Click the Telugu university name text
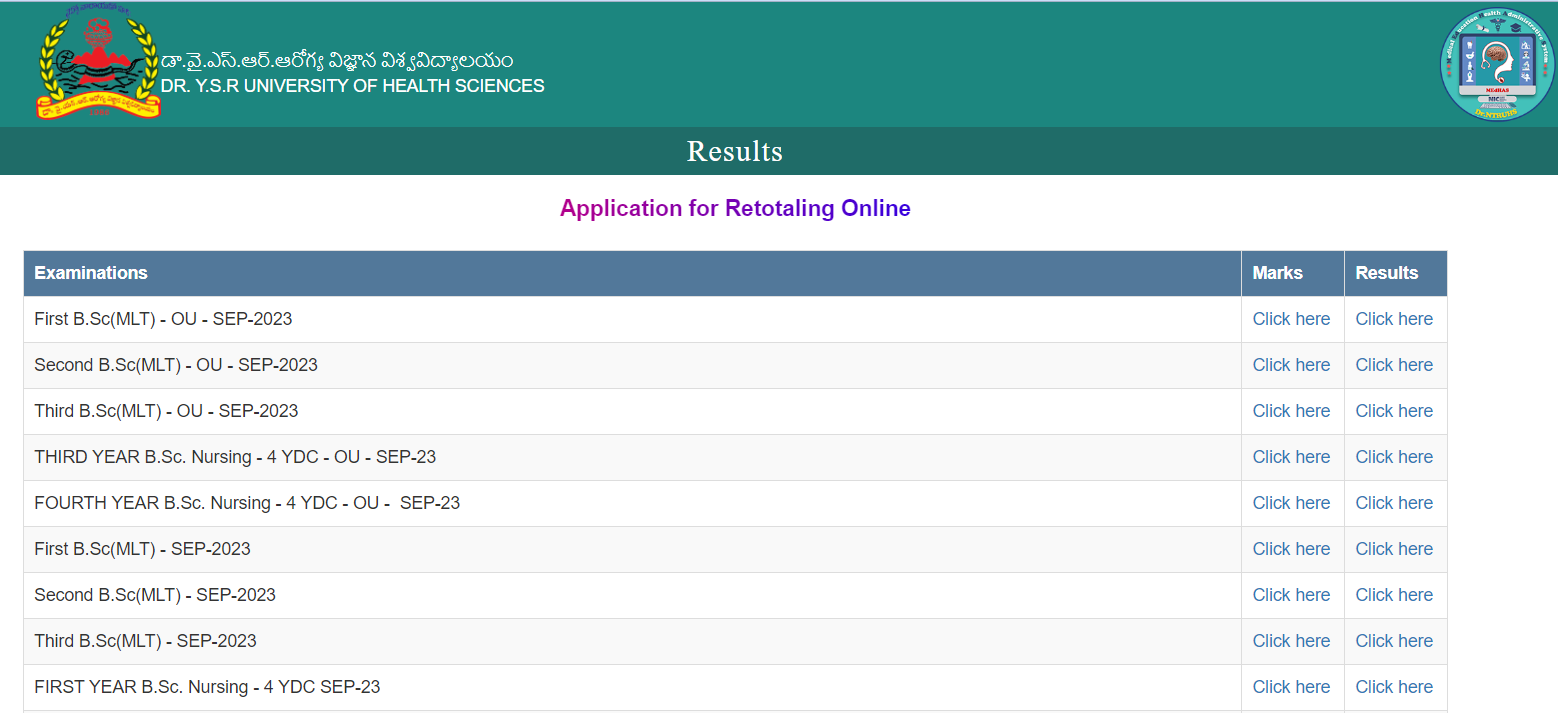The width and height of the screenshot is (1558, 713). click(337, 60)
